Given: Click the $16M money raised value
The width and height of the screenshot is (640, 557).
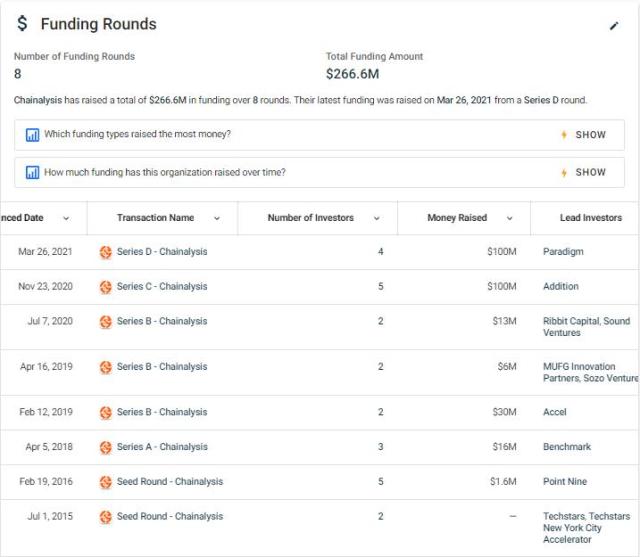Looking at the screenshot, I should pyautogui.click(x=504, y=447).
